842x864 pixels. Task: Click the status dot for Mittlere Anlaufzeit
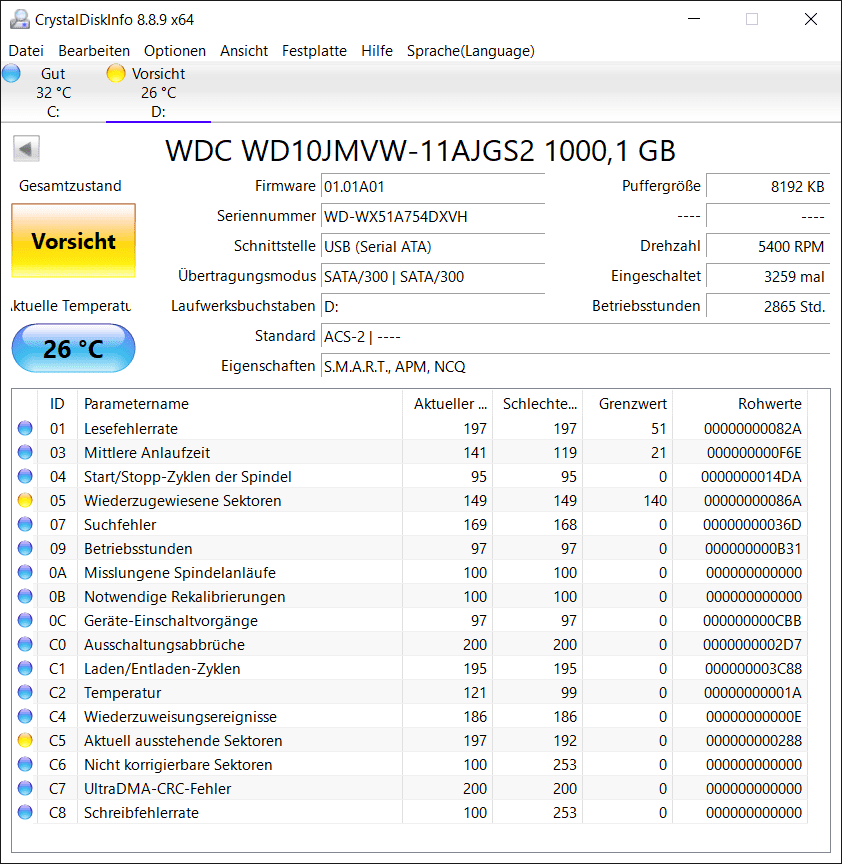point(25,452)
